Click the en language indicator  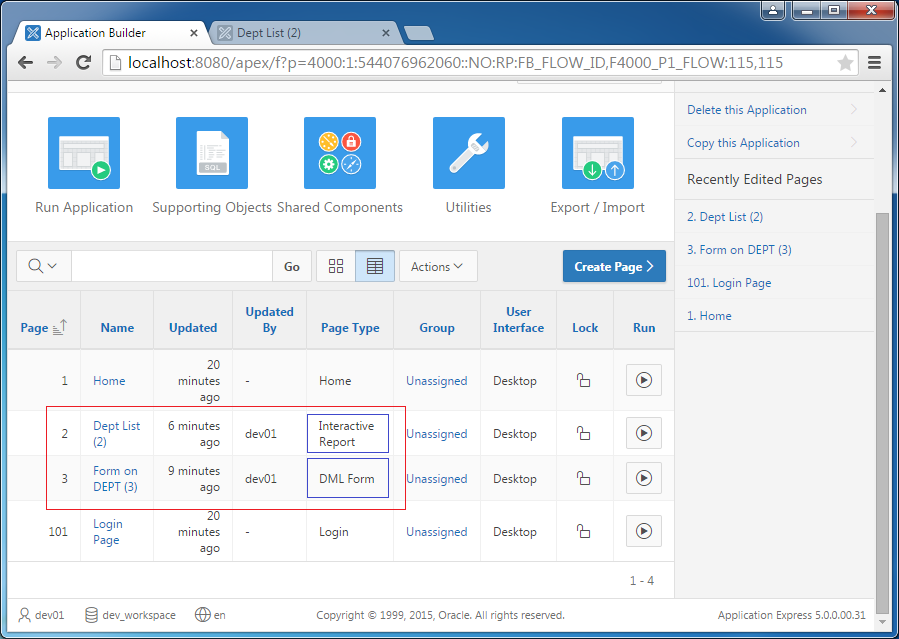coord(210,615)
